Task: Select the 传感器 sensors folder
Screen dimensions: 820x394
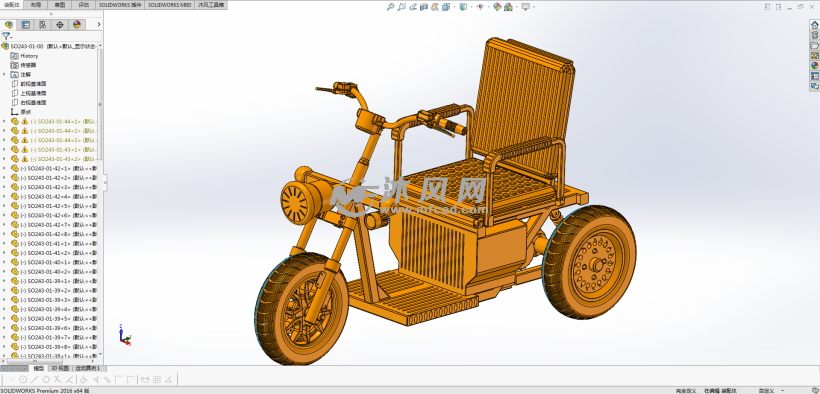Action: coord(24,65)
